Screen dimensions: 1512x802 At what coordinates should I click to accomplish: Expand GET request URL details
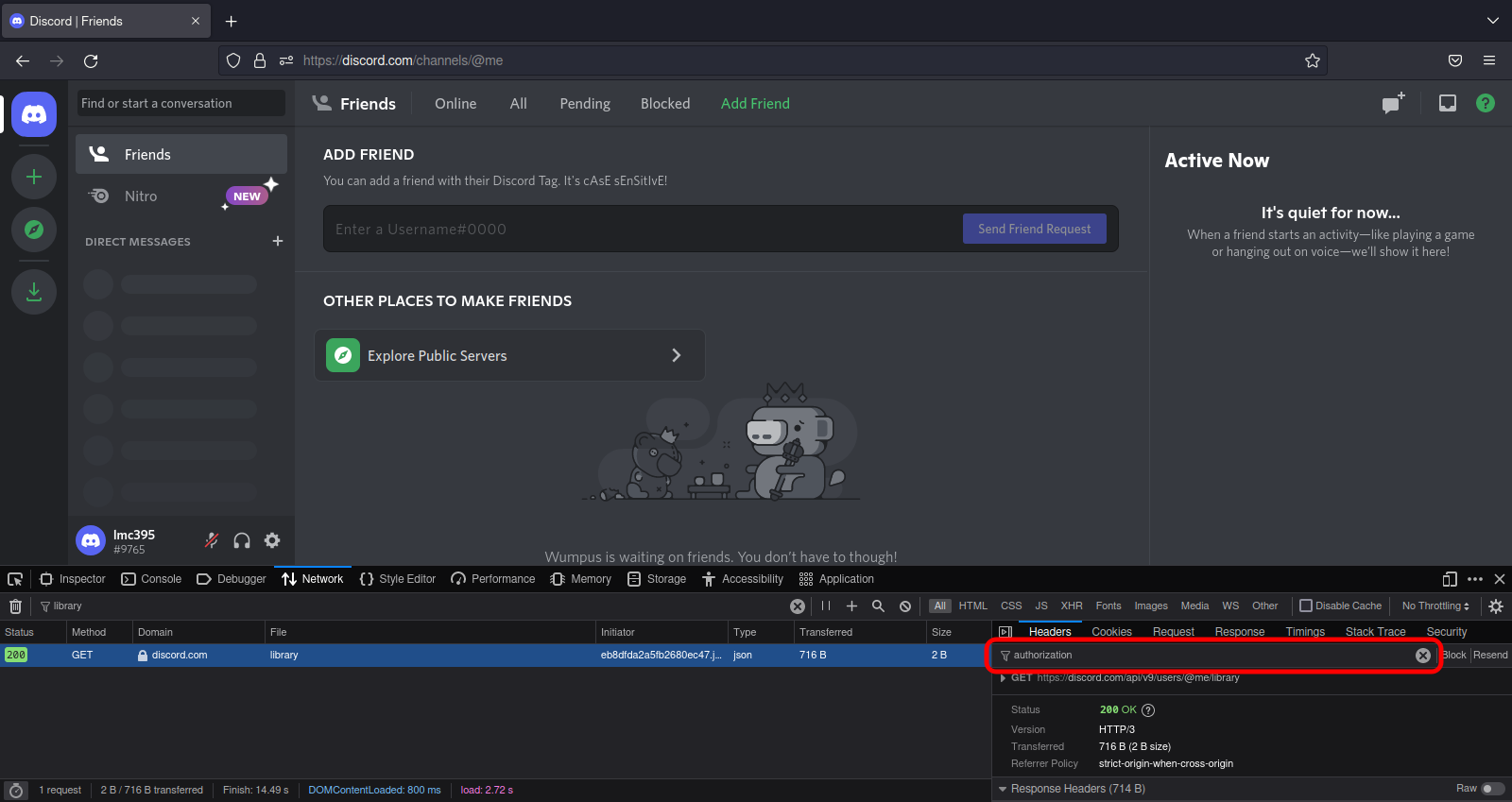1003,678
